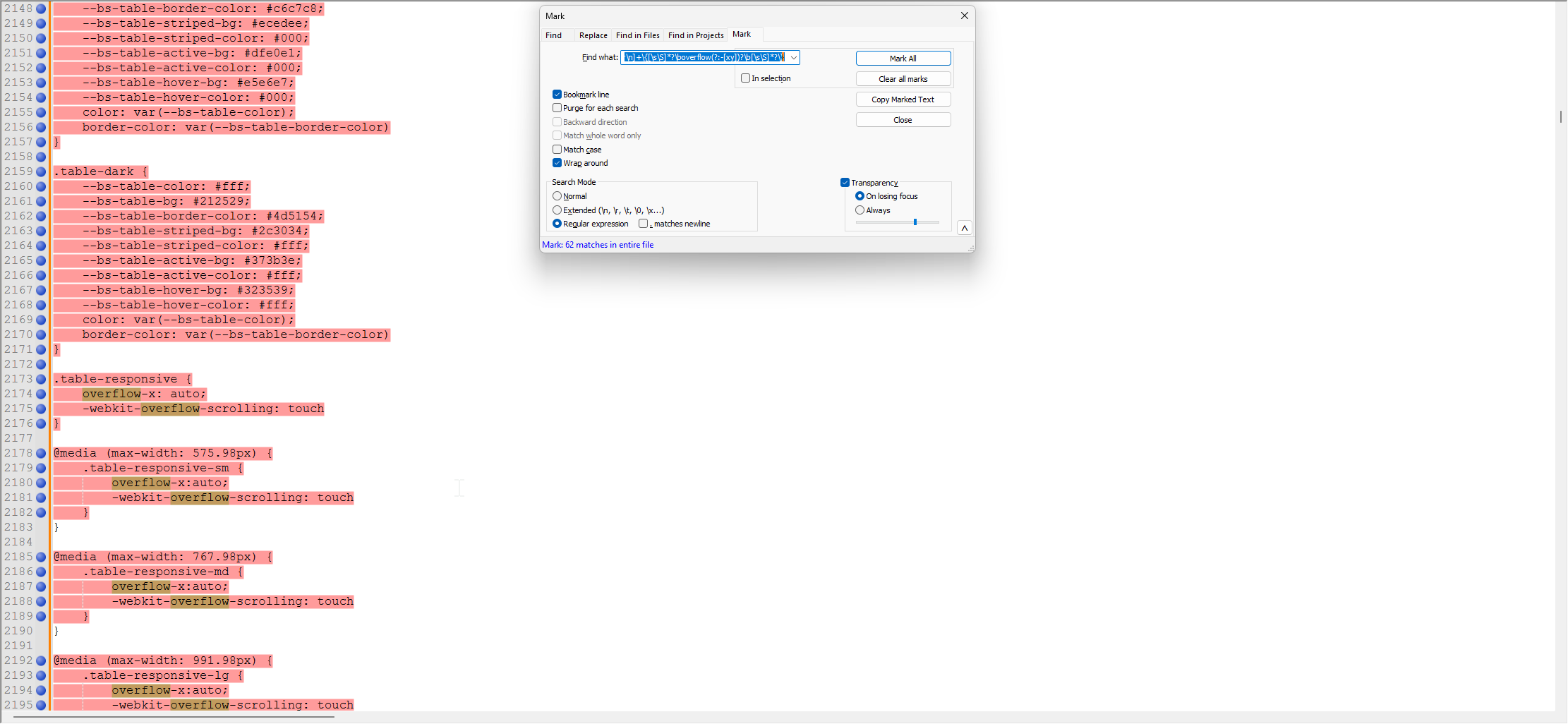The width and height of the screenshot is (1568, 724).
Task: Enable the Match case option
Action: (x=557, y=150)
